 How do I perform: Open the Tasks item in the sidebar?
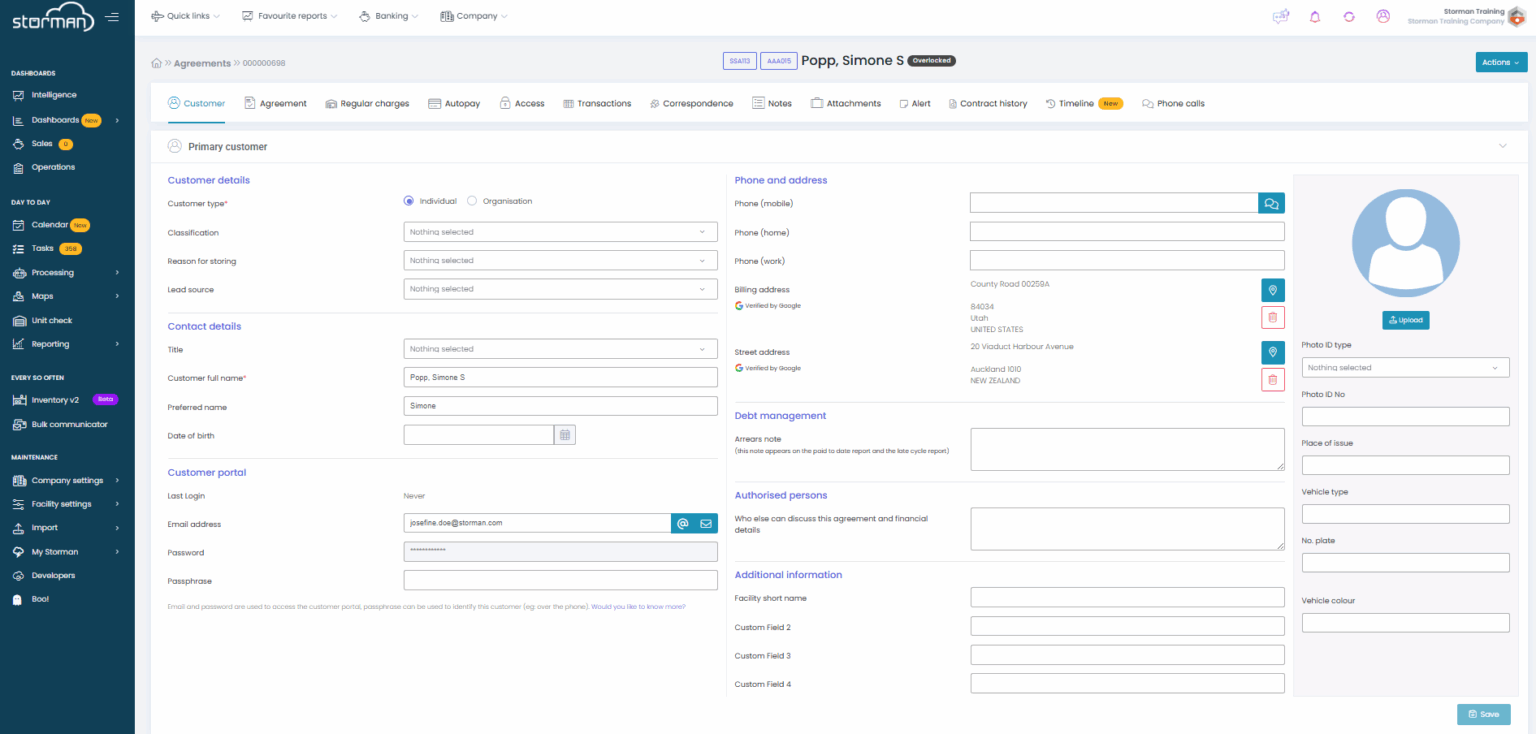point(47,248)
